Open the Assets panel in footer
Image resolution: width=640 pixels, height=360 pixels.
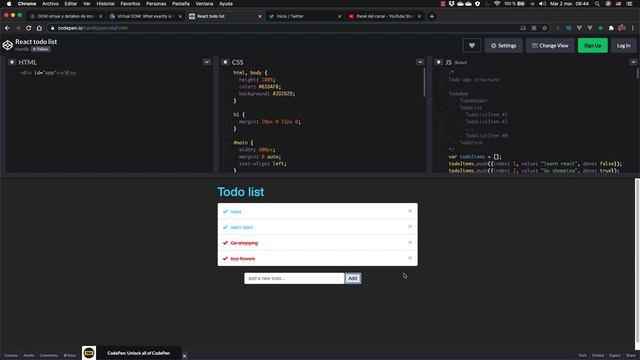[29, 356]
